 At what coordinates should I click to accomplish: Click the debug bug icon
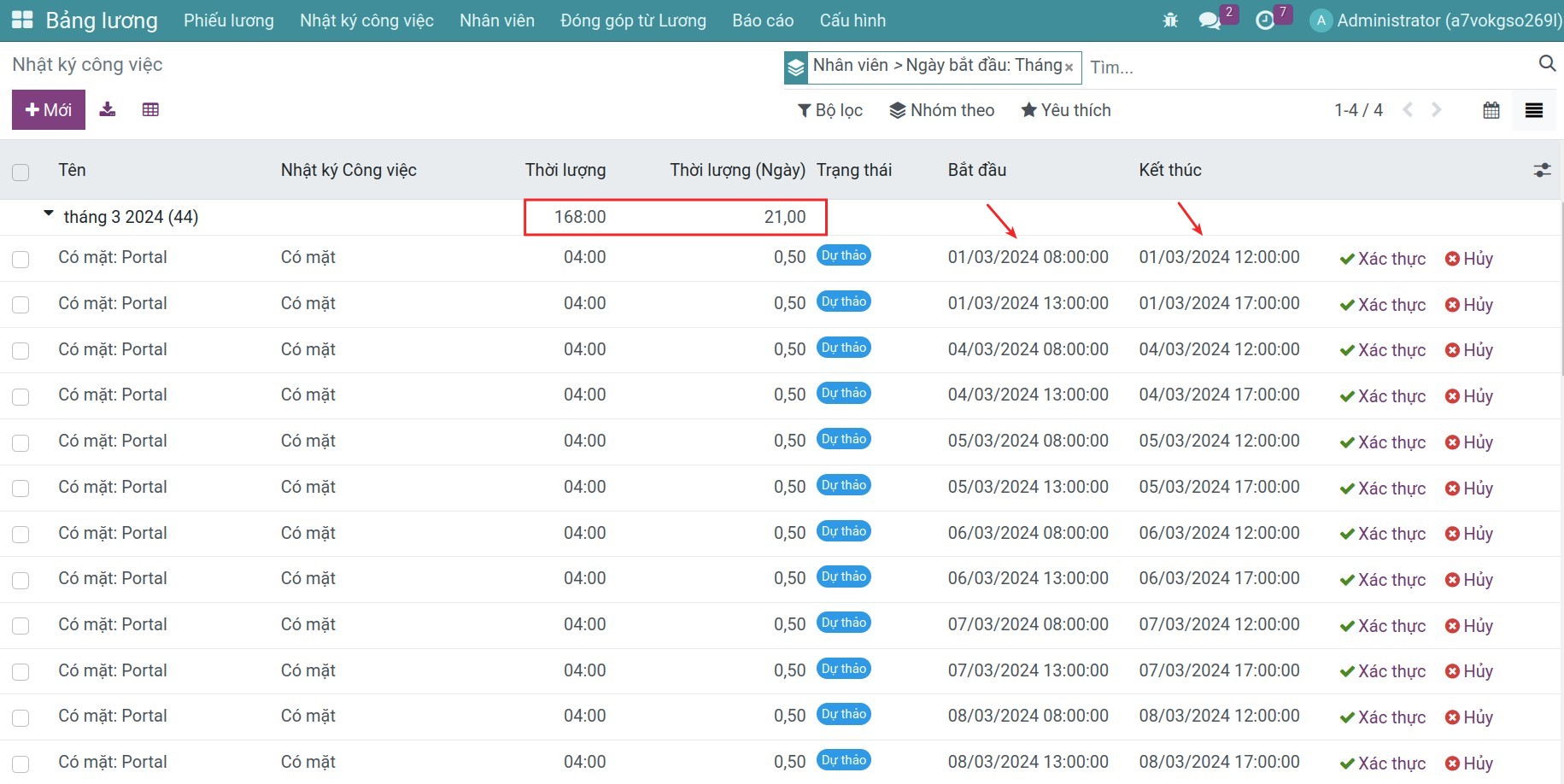pos(1170,20)
